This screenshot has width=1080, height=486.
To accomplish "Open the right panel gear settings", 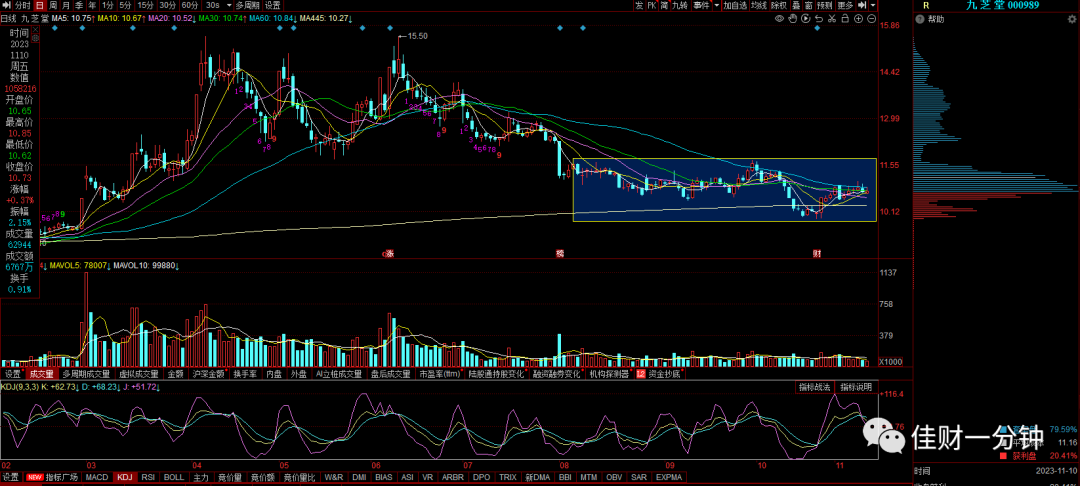I will pos(1072,19).
